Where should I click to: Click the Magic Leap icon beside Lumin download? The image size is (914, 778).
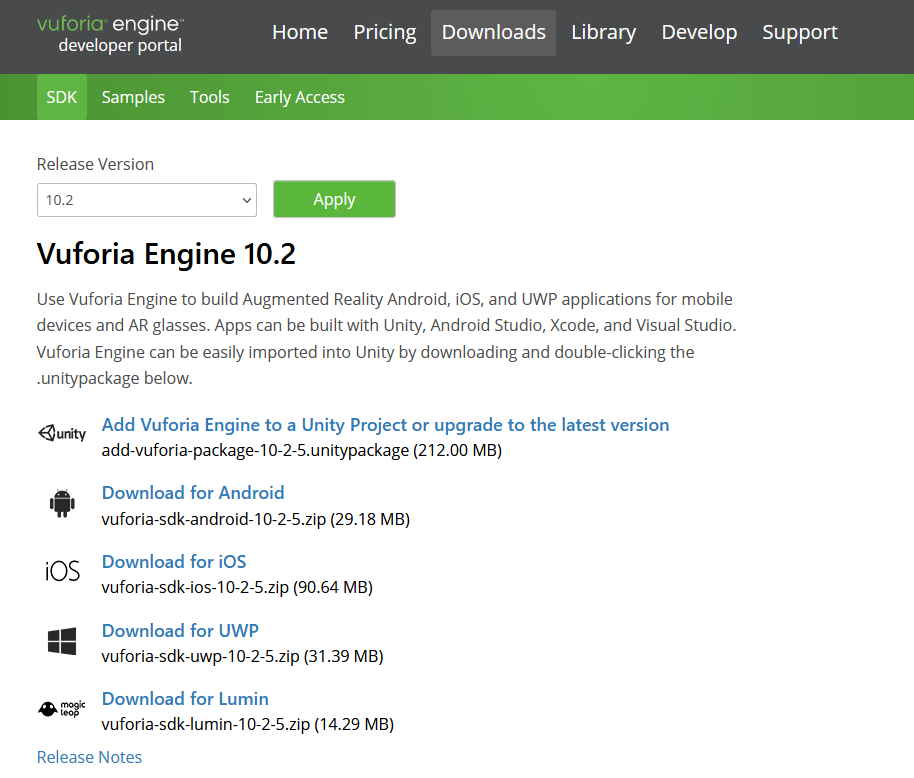[61, 708]
